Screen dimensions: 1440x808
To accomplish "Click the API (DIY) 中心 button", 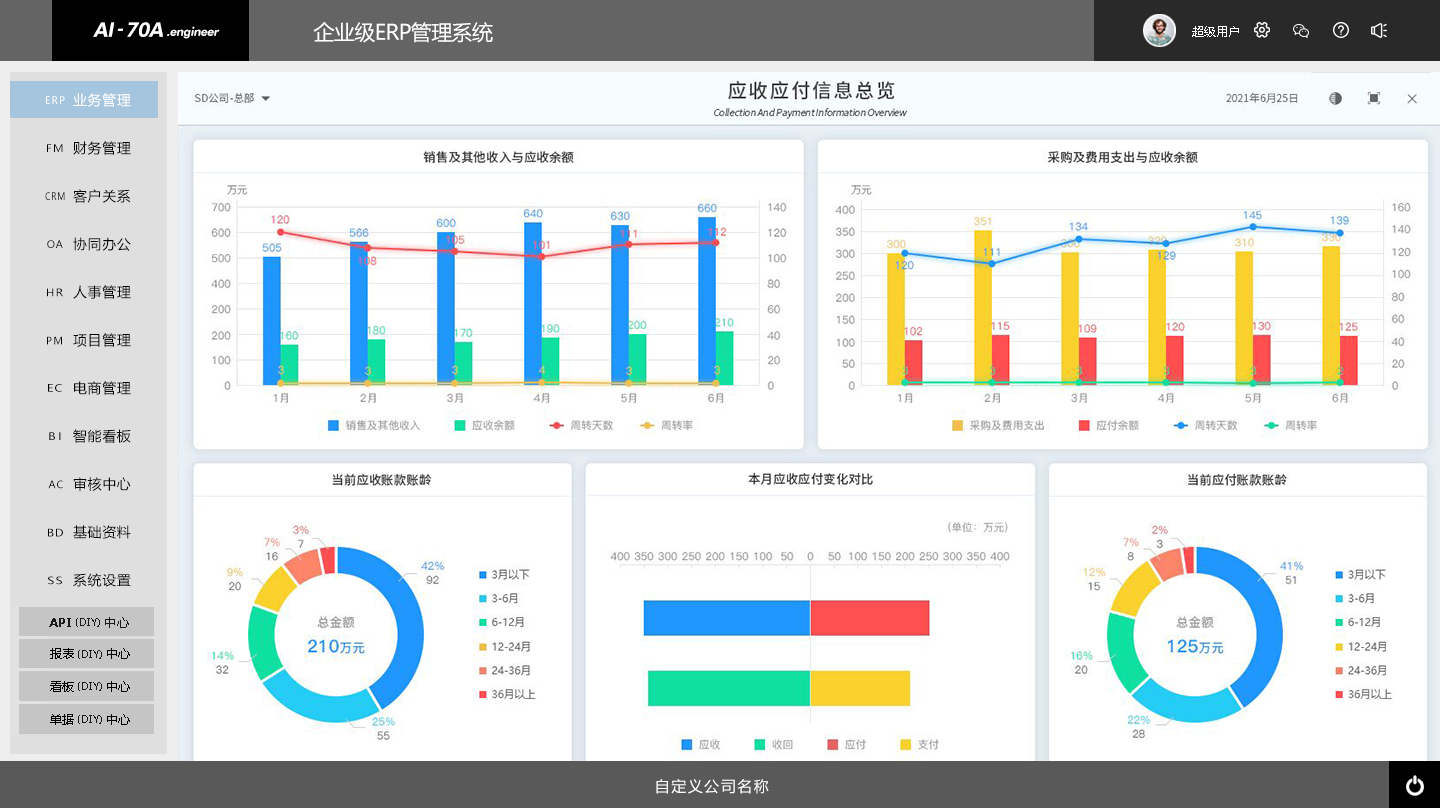I will (x=87, y=622).
